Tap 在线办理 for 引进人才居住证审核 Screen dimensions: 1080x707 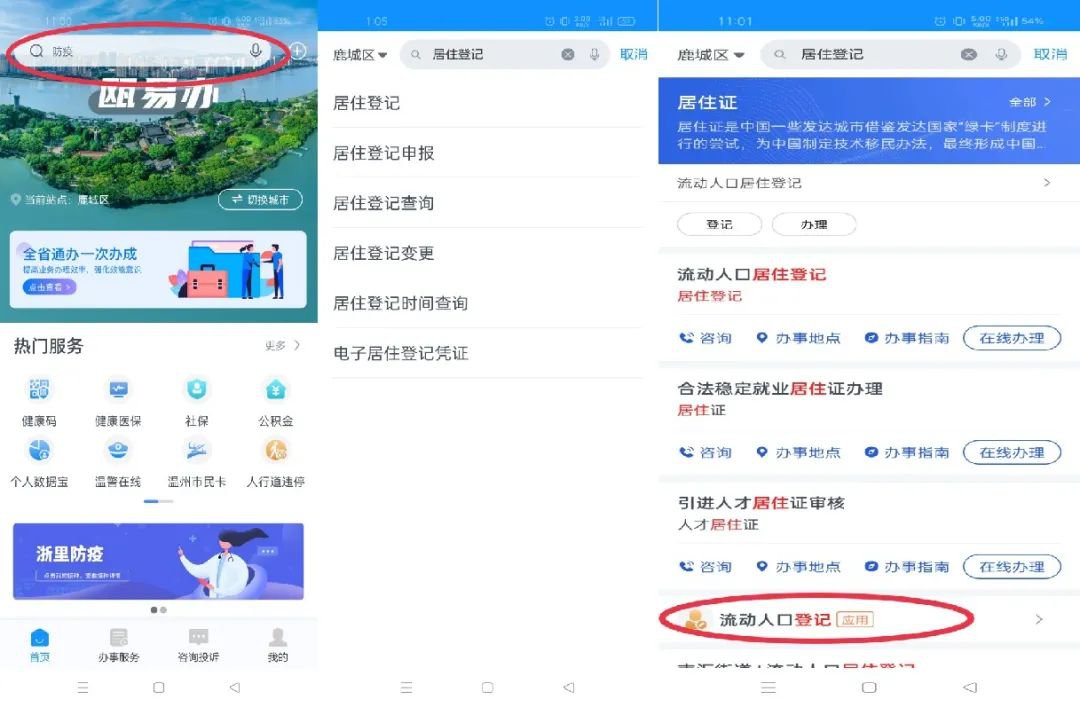coord(1011,567)
